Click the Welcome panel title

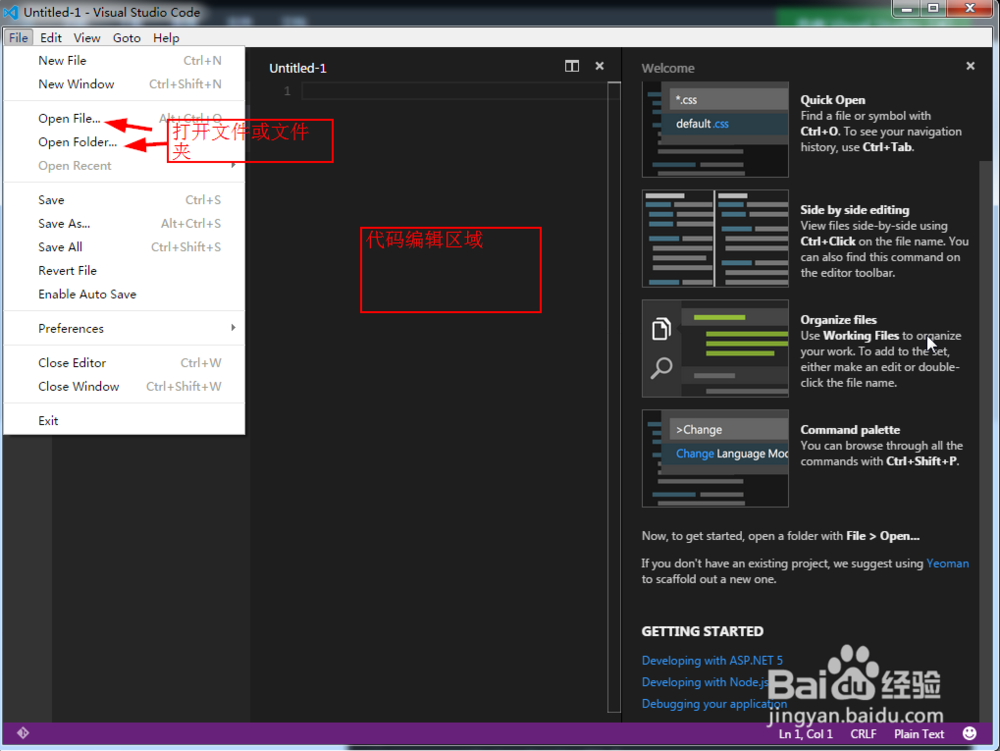pos(668,68)
